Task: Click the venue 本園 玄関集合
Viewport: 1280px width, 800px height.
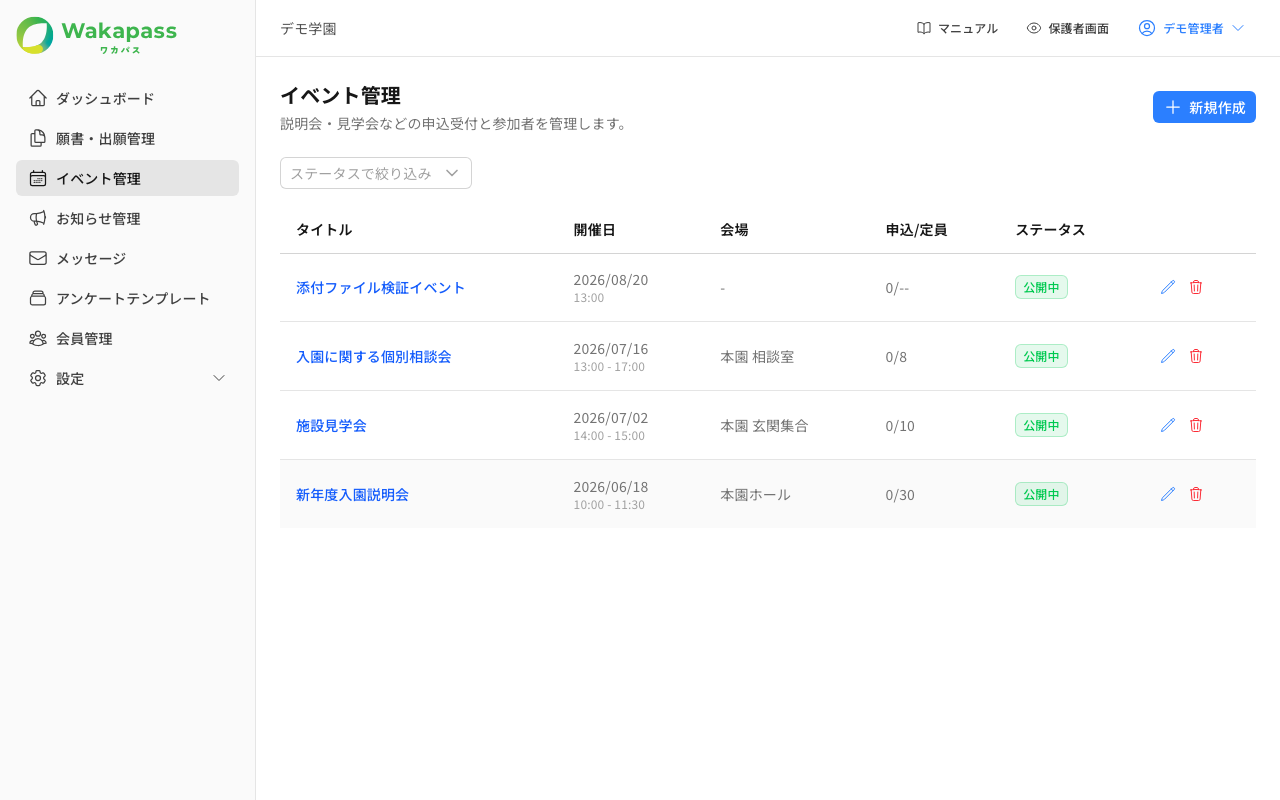Action: (764, 425)
